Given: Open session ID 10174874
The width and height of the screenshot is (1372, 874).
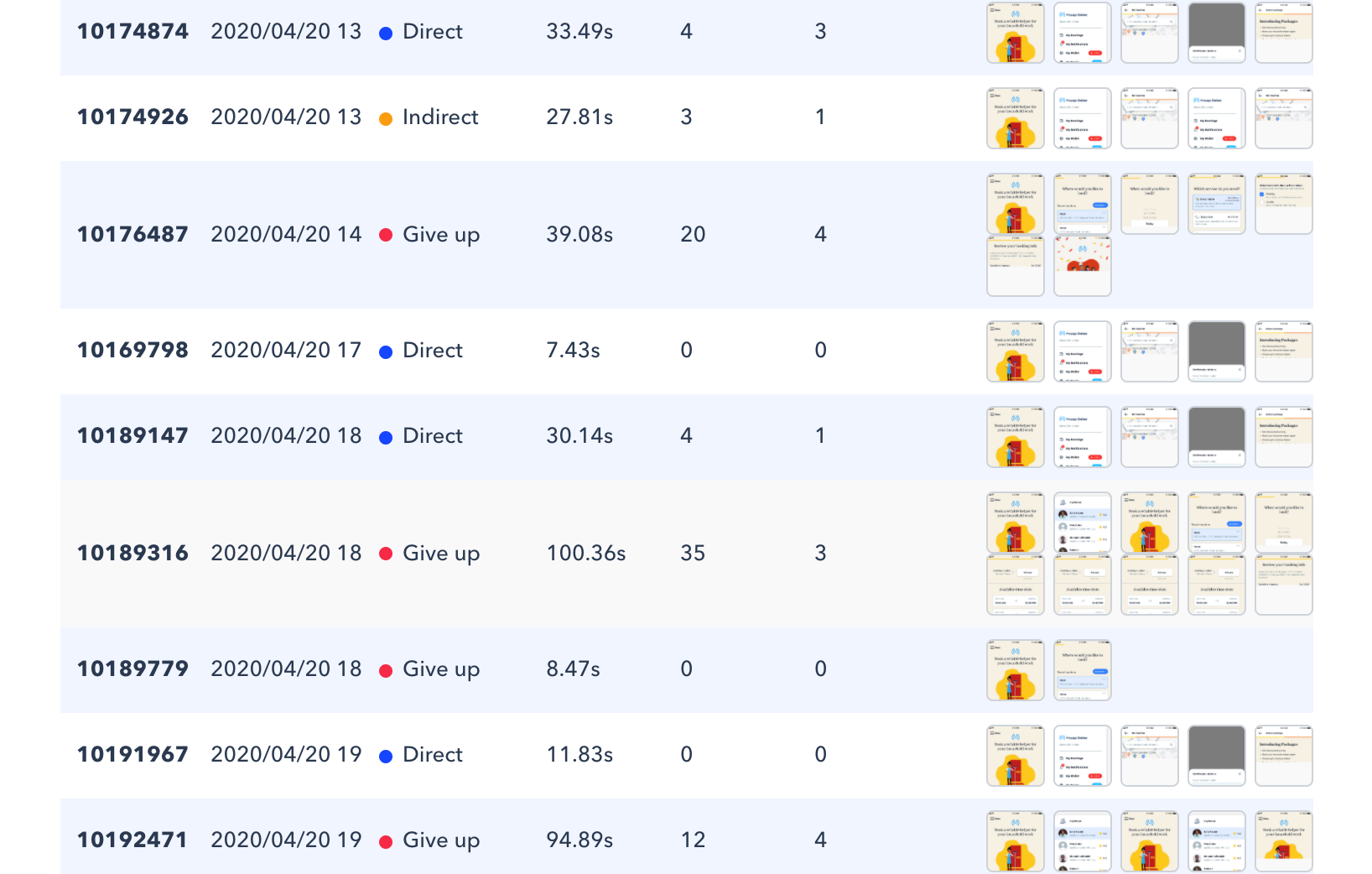Looking at the screenshot, I should (133, 32).
